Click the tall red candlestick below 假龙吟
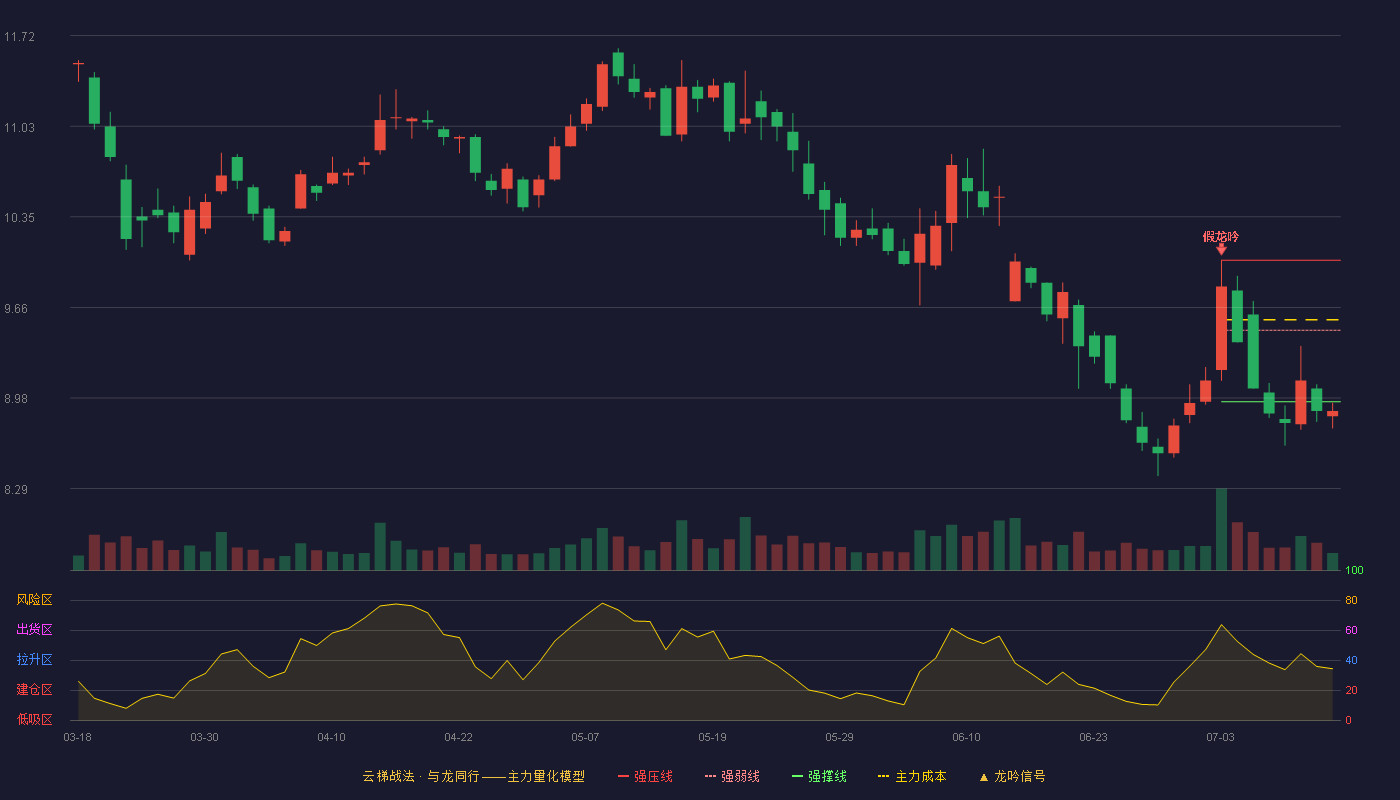Image resolution: width=1400 pixels, height=800 pixels. [1221, 328]
